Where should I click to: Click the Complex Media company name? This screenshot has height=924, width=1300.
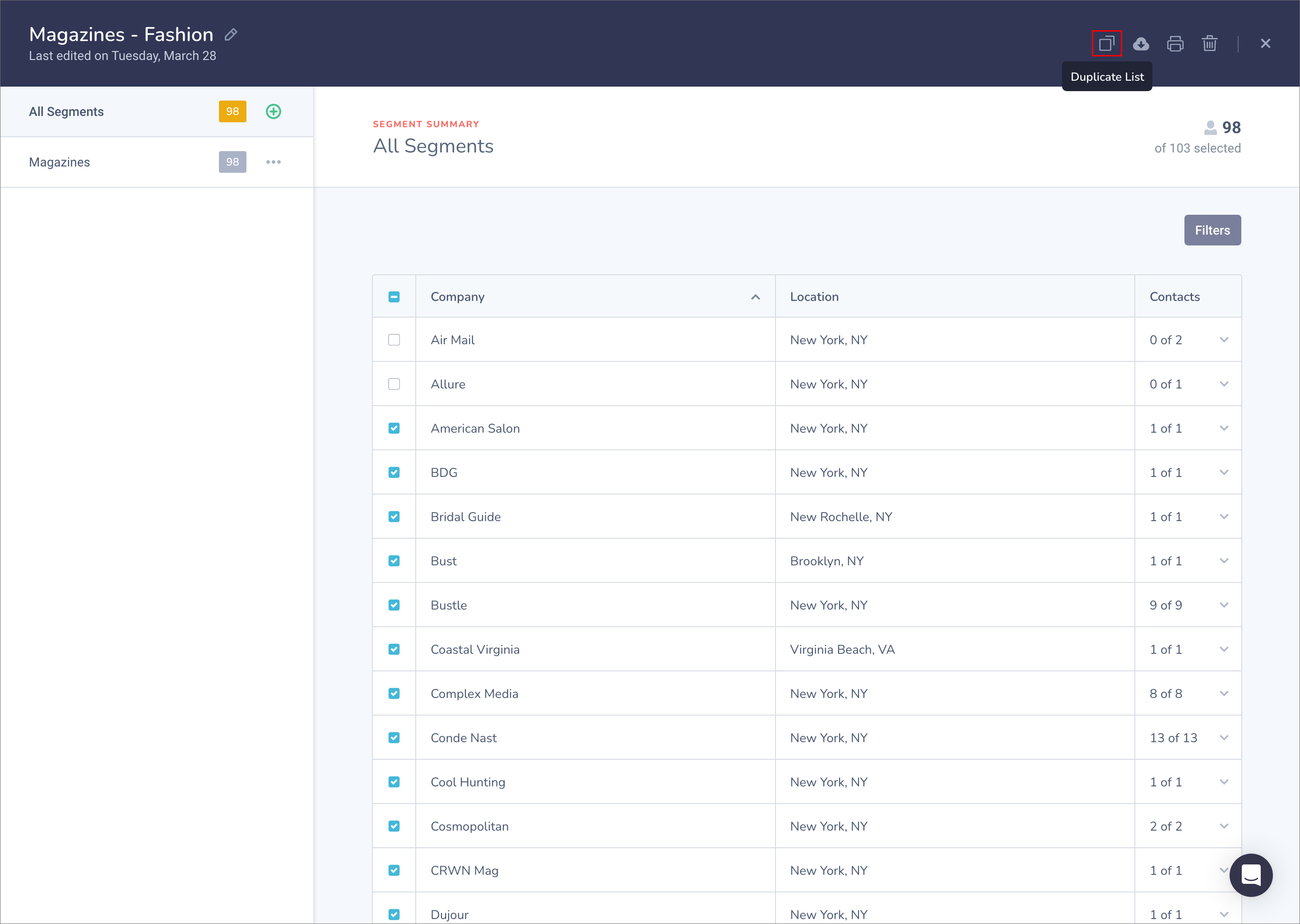[x=474, y=694]
